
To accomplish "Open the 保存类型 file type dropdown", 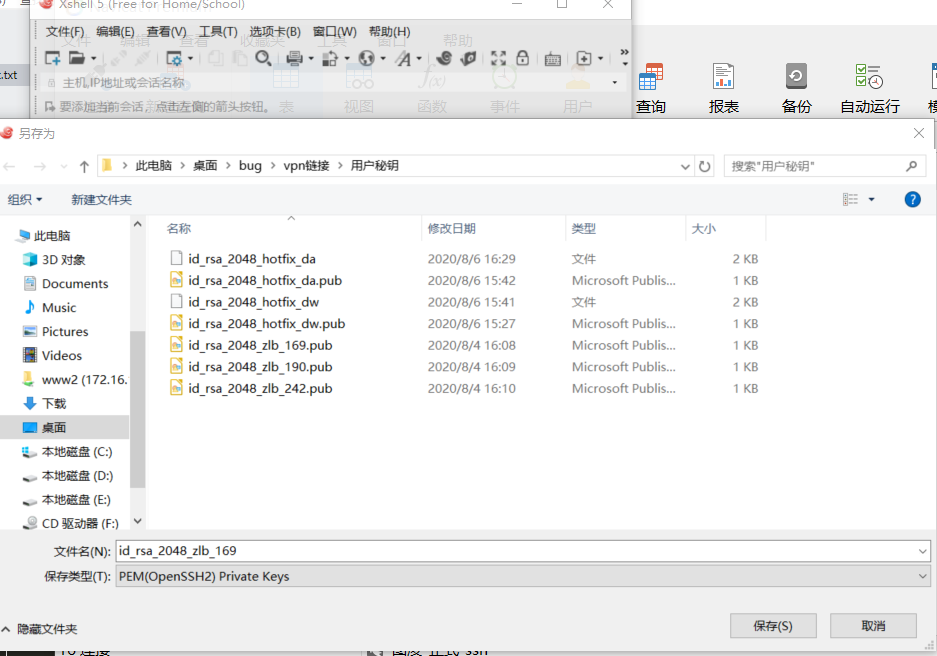I will pos(522,576).
